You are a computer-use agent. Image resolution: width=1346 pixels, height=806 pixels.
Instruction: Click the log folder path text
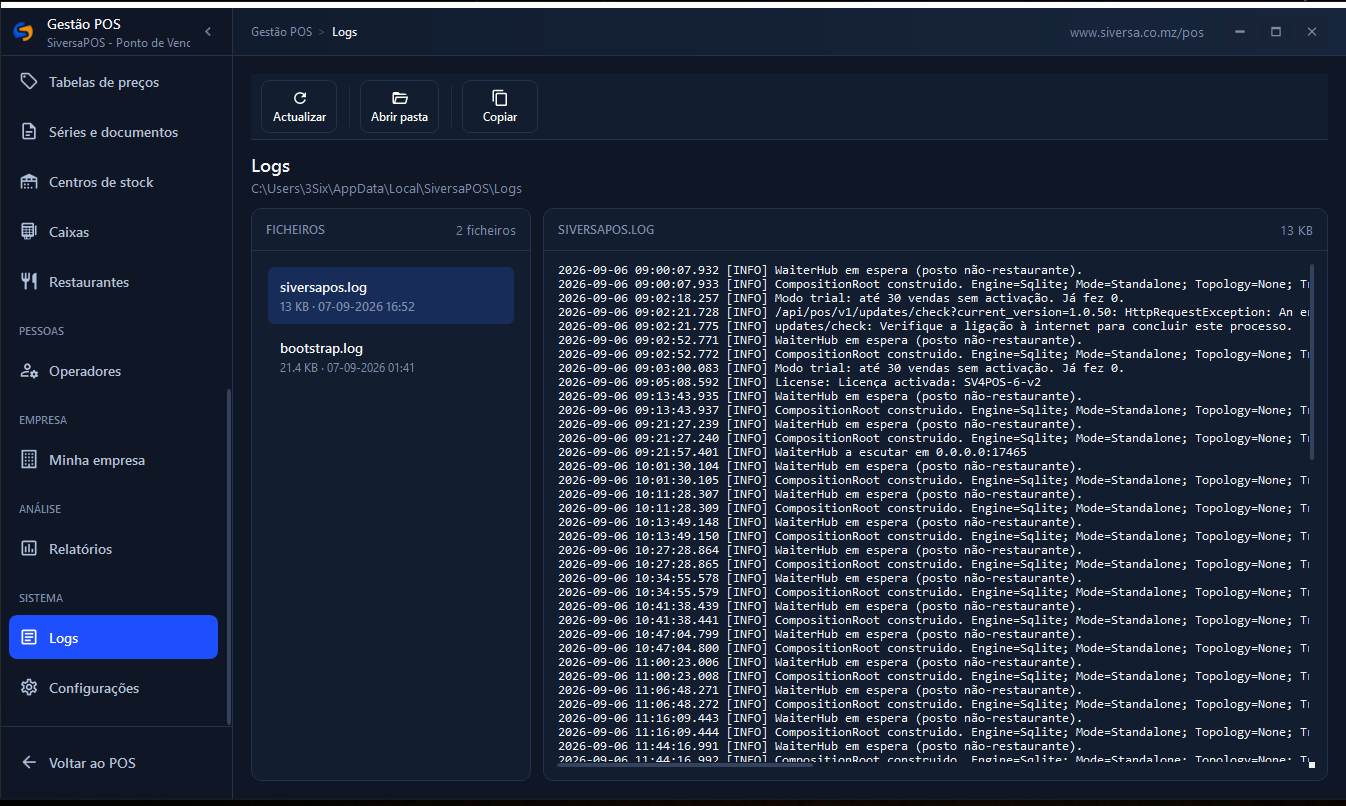point(386,188)
